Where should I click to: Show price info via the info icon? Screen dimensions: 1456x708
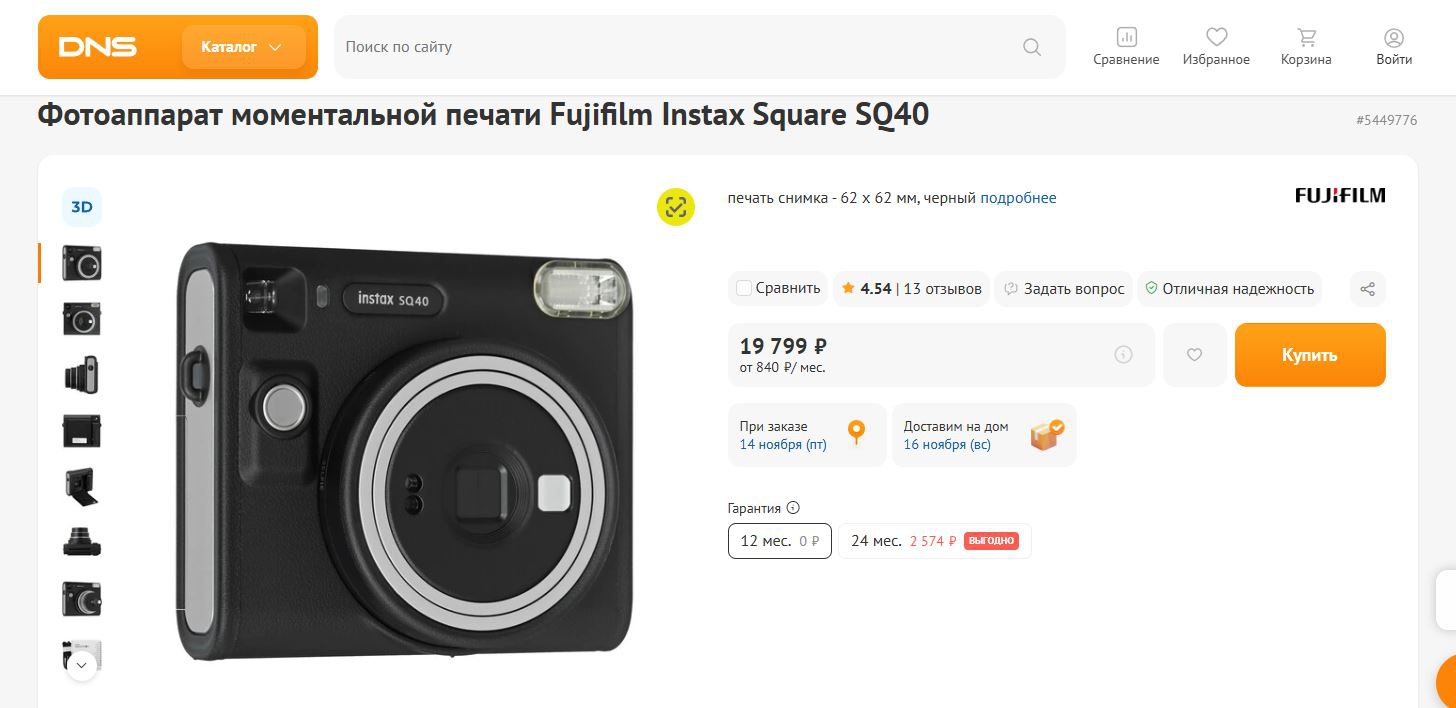click(1123, 355)
